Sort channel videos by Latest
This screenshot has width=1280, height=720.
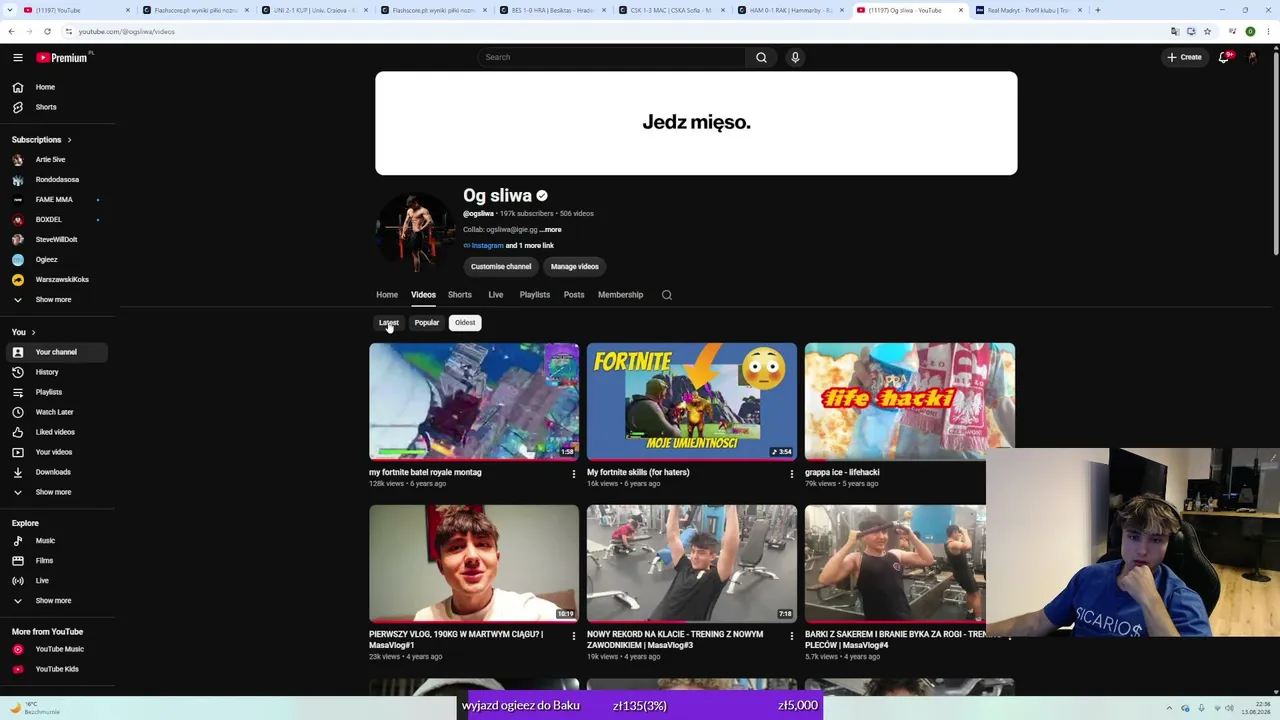[389, 323]
